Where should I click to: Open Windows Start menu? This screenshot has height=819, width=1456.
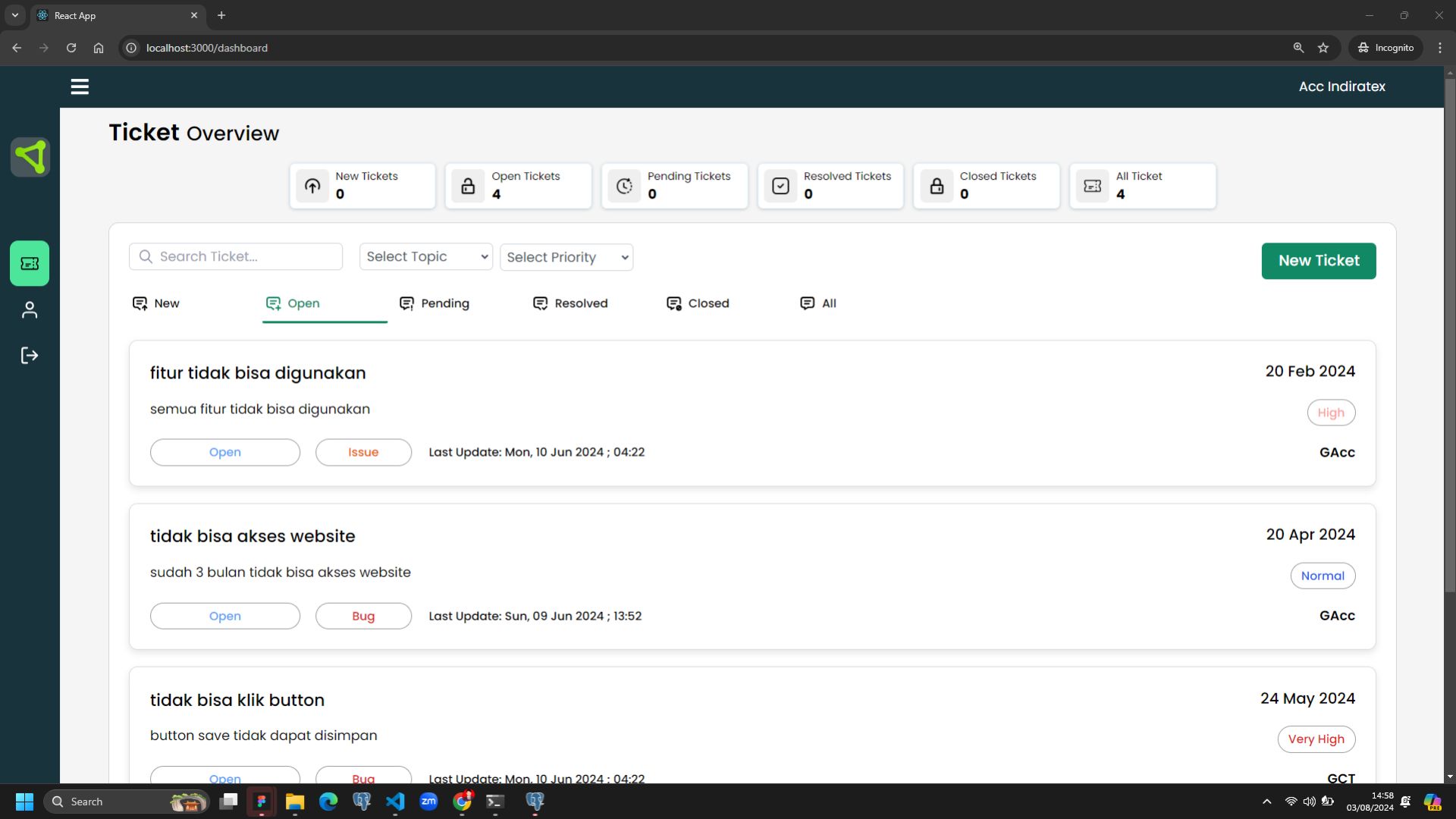pos(24,802)
